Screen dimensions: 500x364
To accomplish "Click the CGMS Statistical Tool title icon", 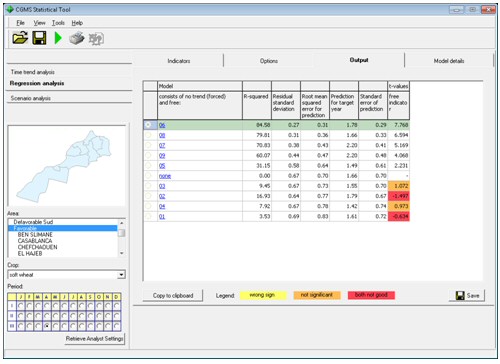I will [x=10, y=9].
